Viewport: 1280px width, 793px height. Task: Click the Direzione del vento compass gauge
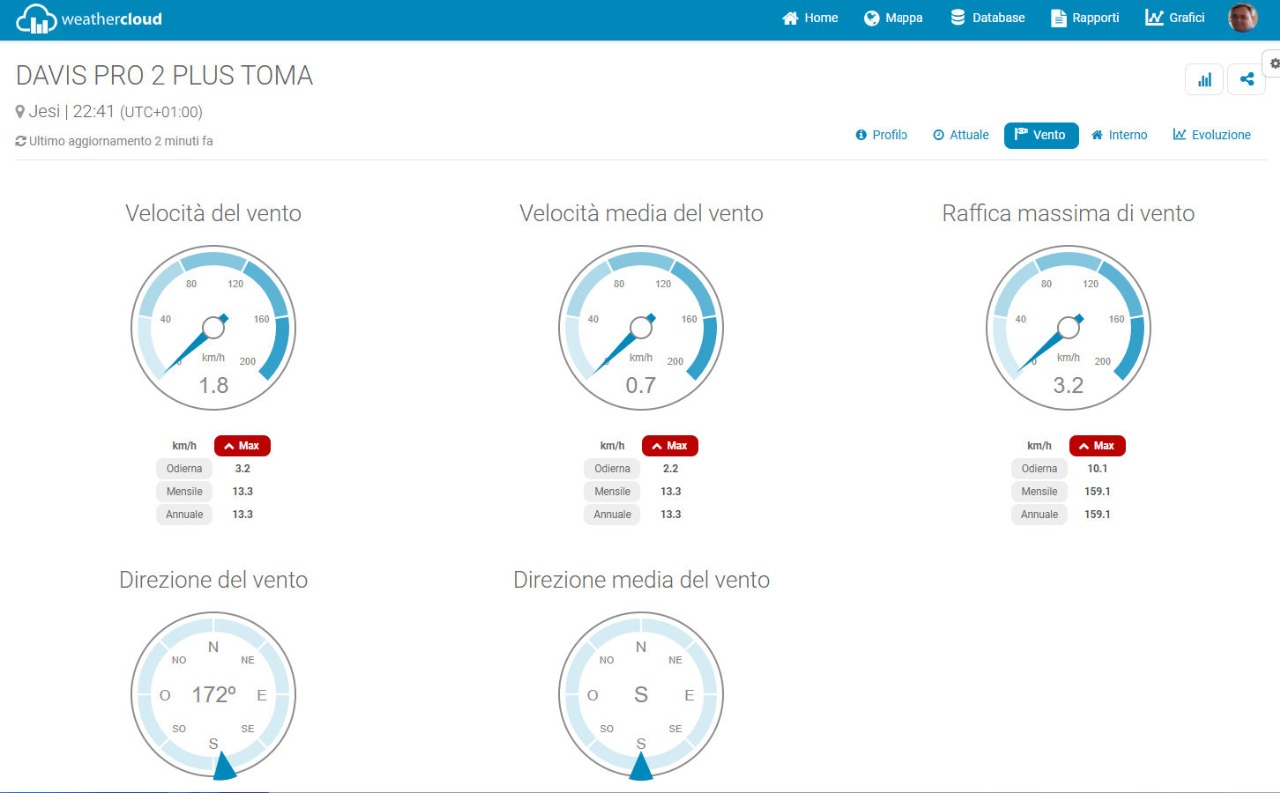coord(213,694)
